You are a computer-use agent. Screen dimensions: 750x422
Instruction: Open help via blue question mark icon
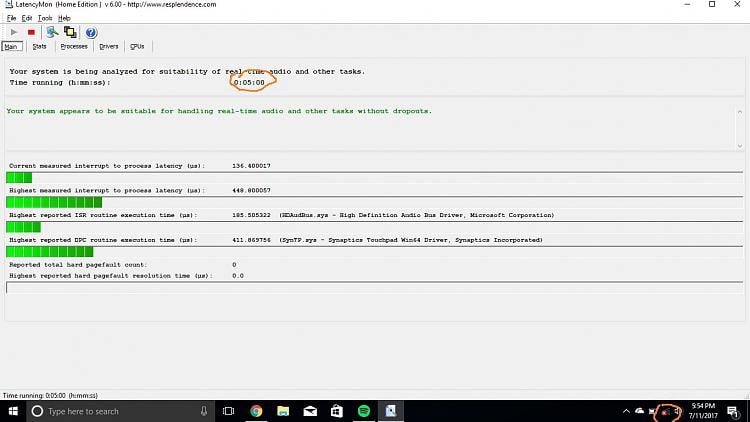[91, 32]
